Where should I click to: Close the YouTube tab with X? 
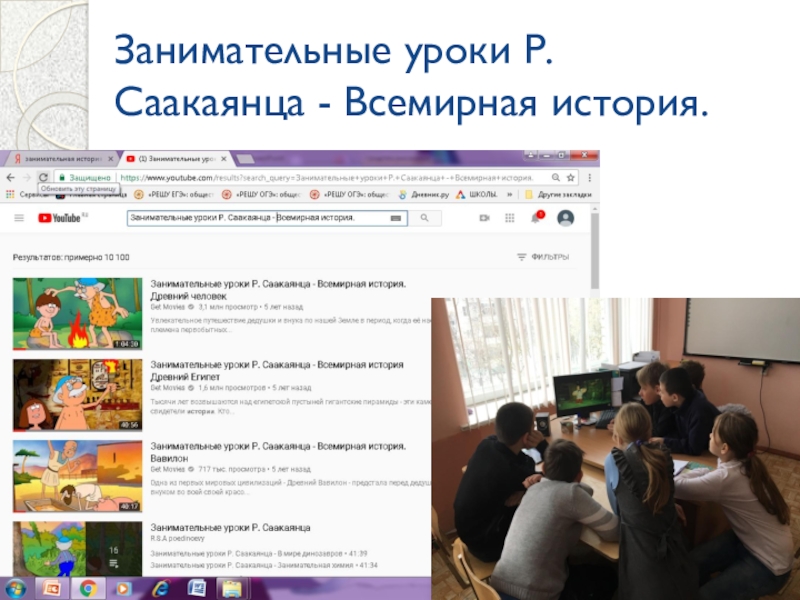pyautogui.click(x=223, y=159)
